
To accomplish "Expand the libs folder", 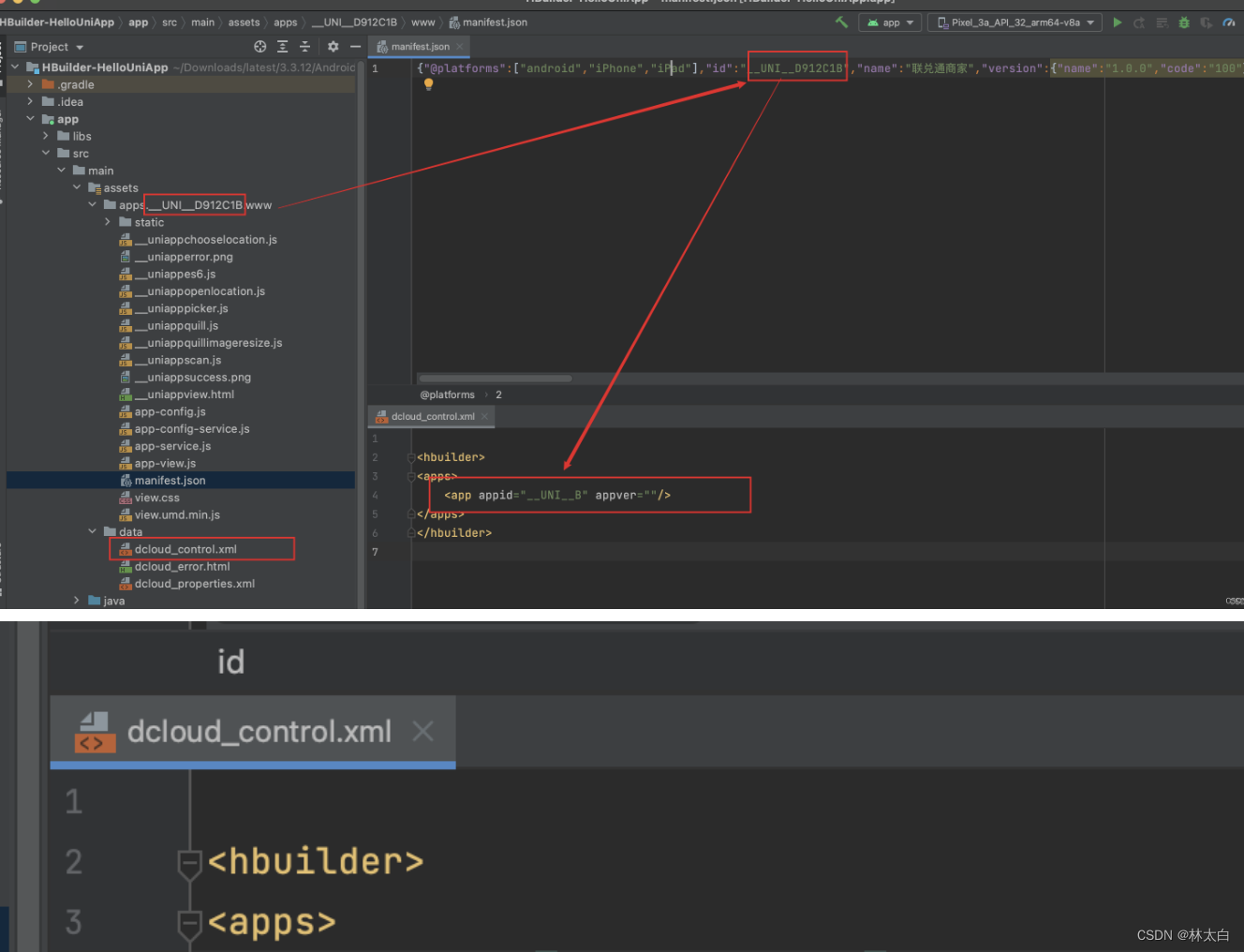I will click(46, 136).
